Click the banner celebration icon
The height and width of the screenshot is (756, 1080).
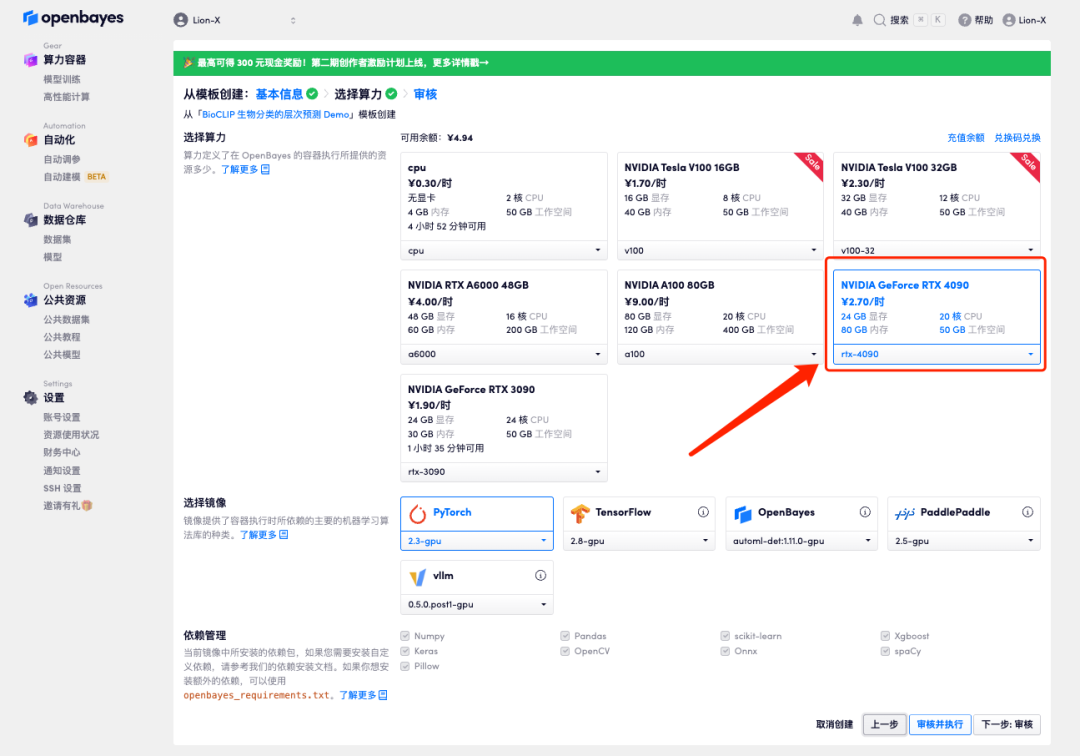click(x=188, y=63)
